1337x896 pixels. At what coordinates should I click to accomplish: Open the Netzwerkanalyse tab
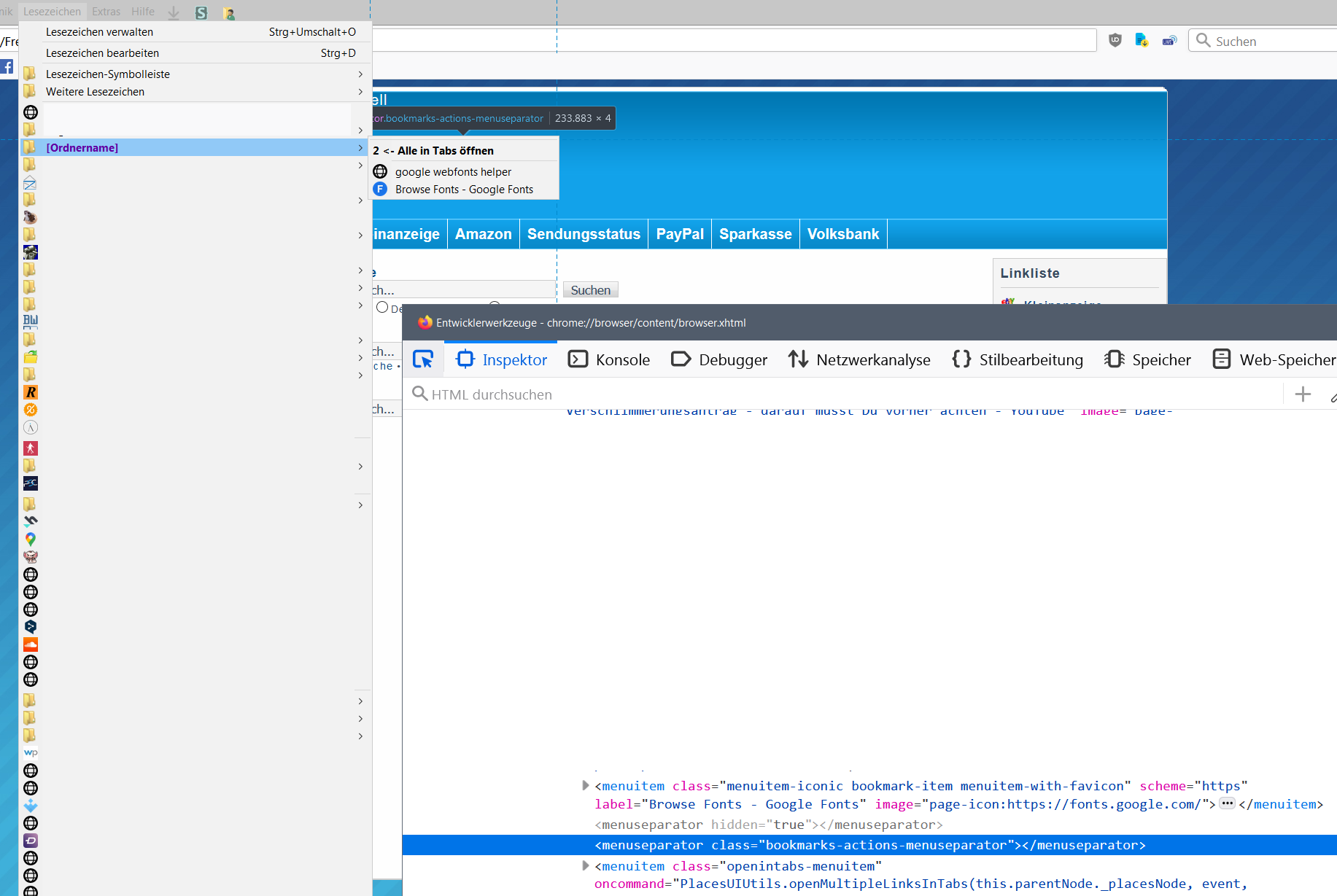pos(859,359)
